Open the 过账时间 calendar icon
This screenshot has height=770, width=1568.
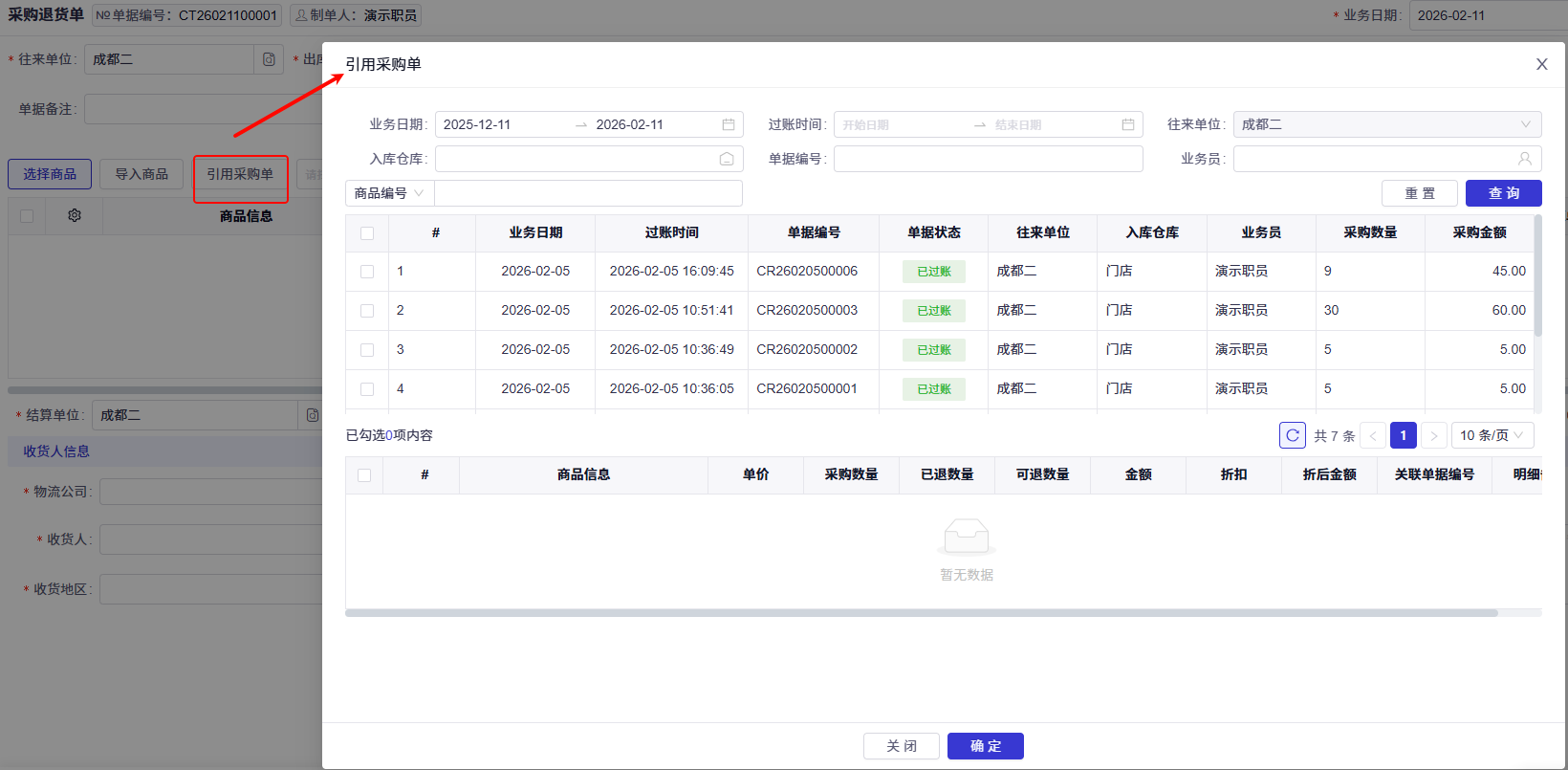click(1128, 124)
